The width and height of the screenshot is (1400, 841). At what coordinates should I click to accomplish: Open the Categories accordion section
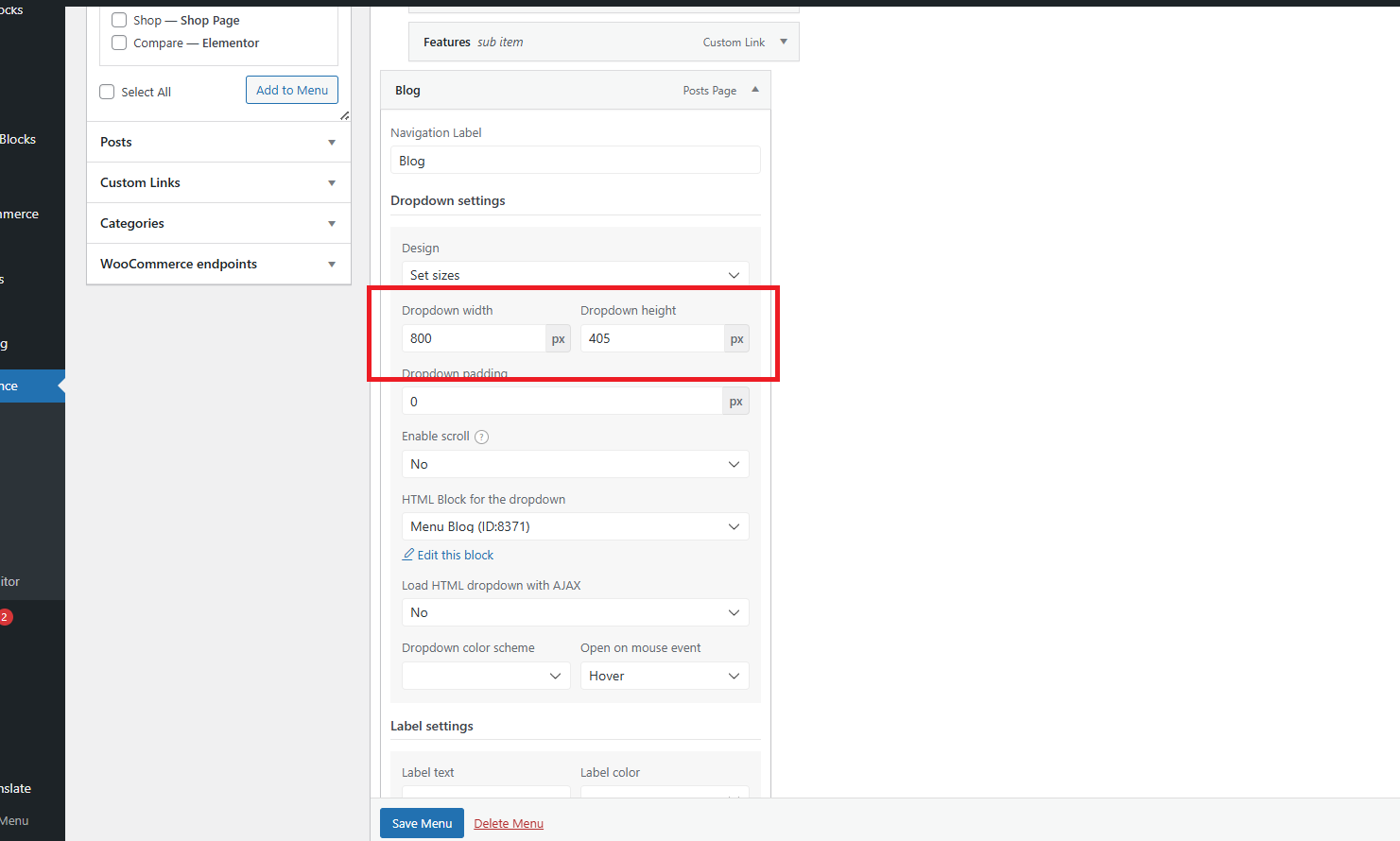(218, 223)
